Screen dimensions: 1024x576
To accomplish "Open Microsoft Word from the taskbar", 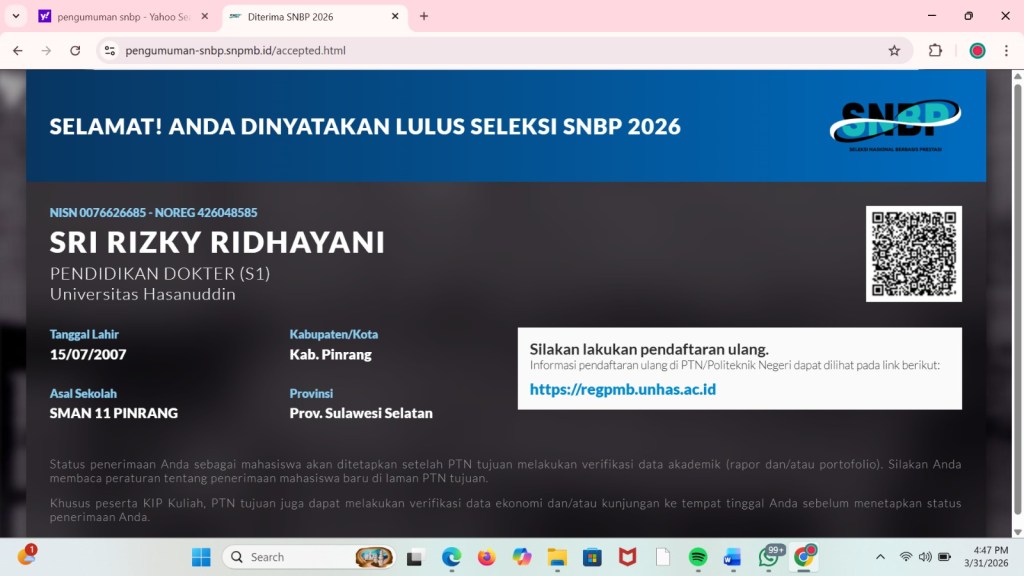I will [x=732, y=557].
